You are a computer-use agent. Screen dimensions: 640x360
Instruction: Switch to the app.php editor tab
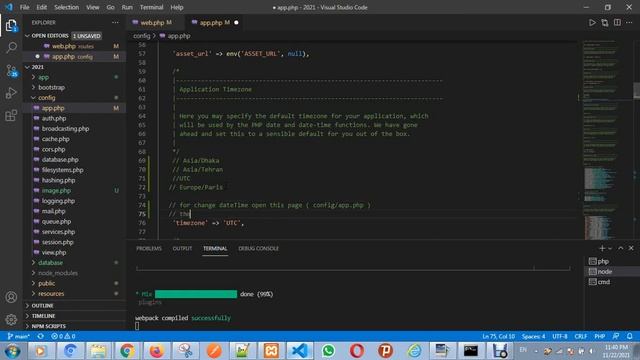pyautogui.click(x=215, y=22)
